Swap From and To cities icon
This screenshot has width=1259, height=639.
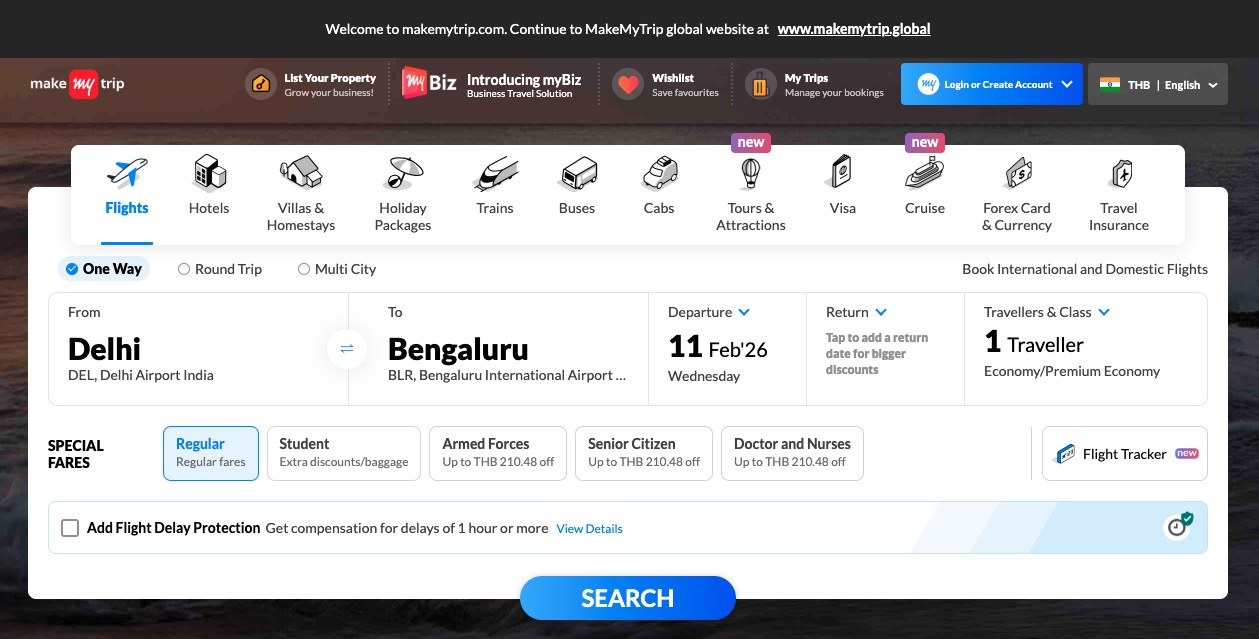(347, 349)
